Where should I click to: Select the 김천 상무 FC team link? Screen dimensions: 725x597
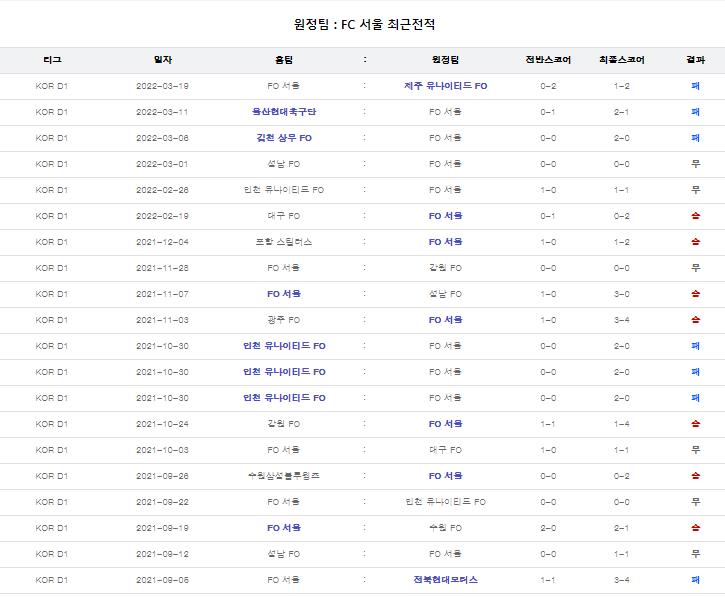(x=284, y=138)
